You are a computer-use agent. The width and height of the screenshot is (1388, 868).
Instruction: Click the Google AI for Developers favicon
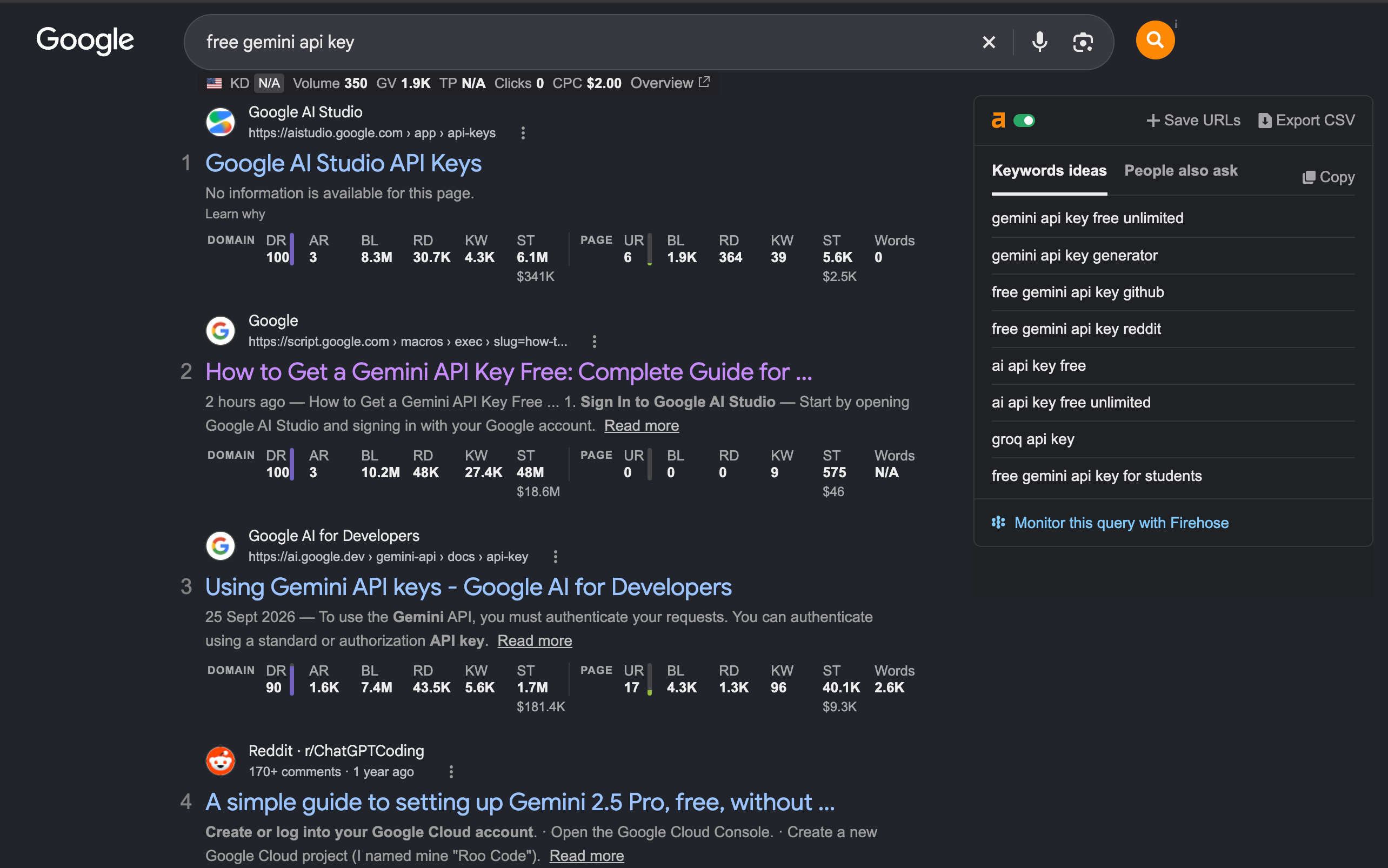point(221,546)
